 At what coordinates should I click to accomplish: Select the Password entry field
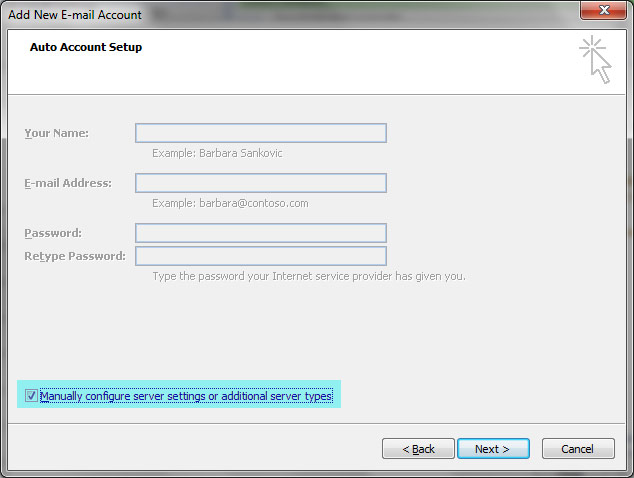click(x=261, y=233)
